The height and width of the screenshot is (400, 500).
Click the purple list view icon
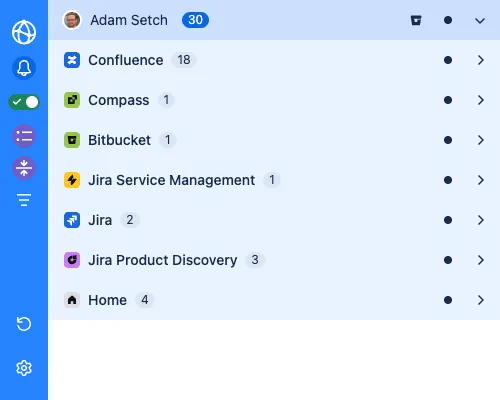[x=24, y=136]
